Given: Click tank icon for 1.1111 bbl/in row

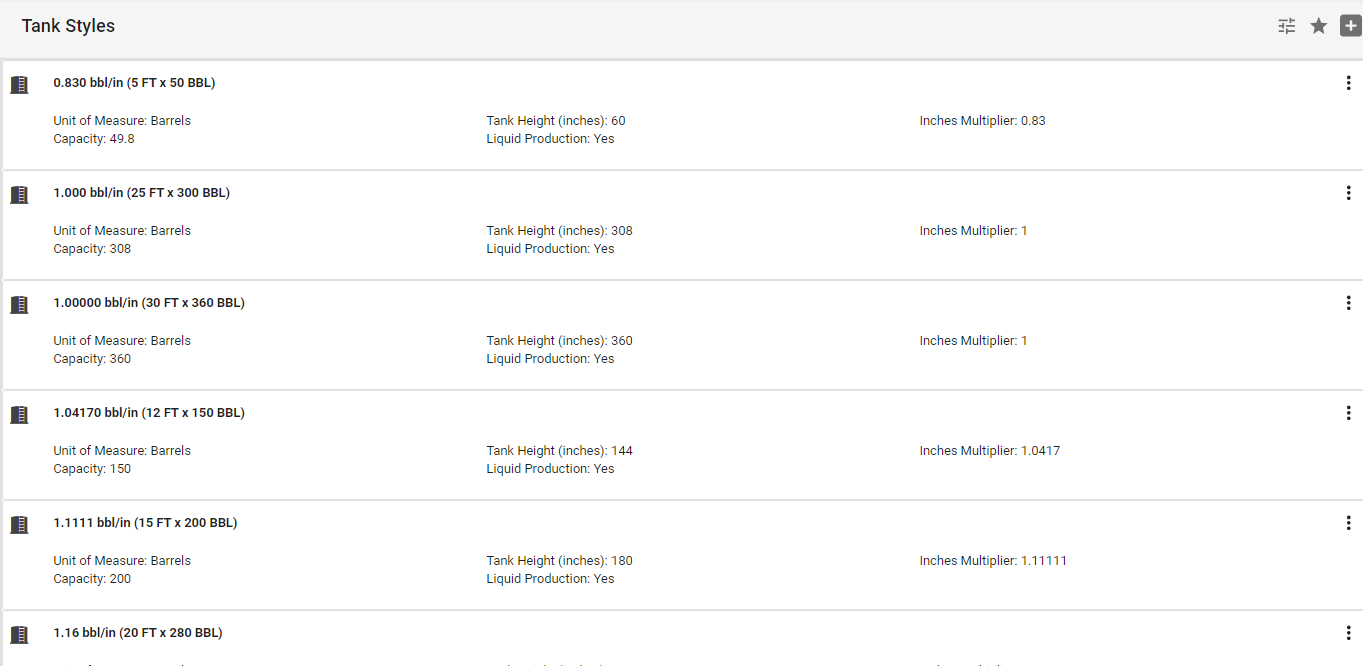Looking at the screenshot, I should coord(19,525).
